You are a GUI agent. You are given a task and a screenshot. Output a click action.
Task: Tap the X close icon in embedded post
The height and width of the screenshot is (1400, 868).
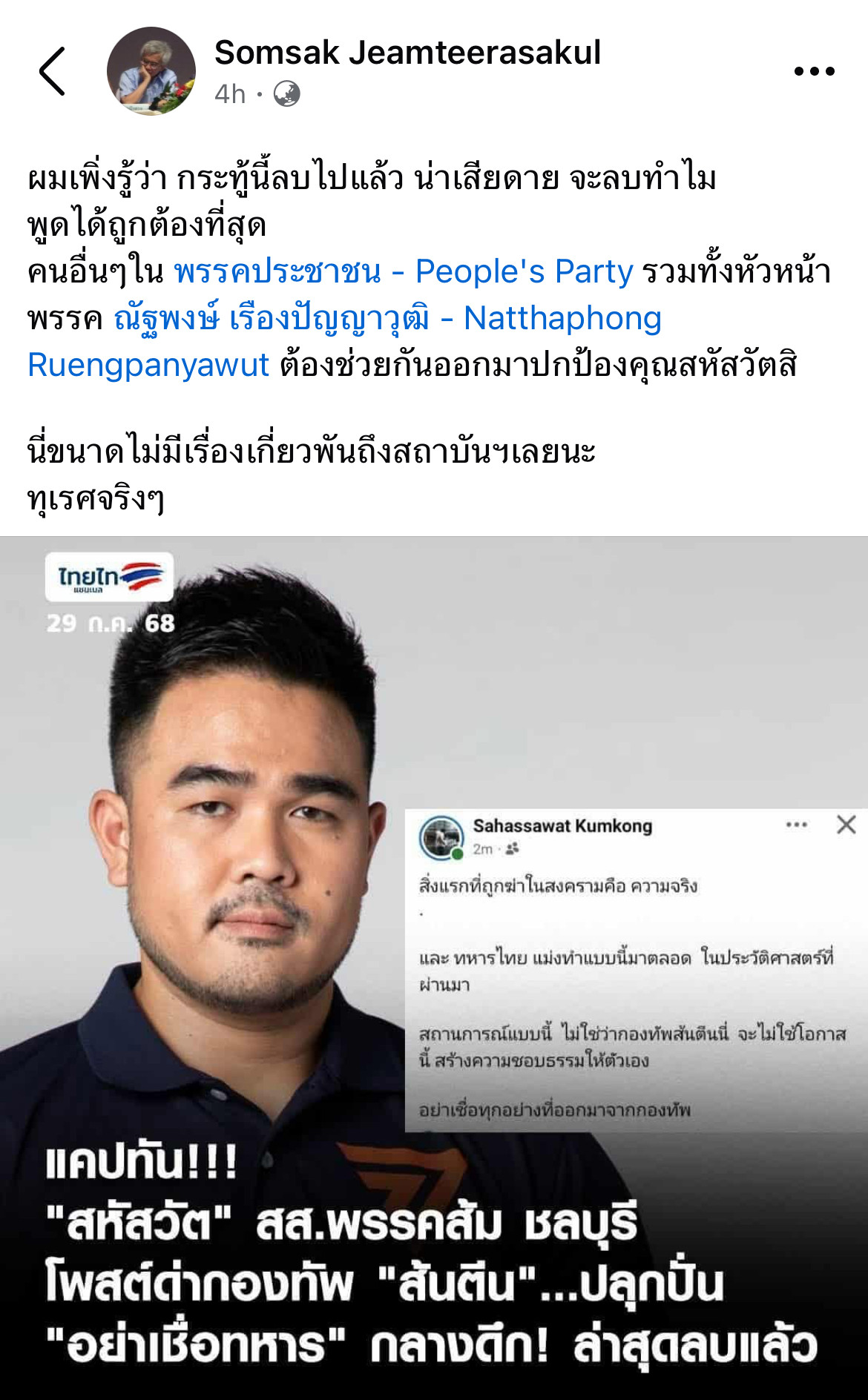(846, 825)
